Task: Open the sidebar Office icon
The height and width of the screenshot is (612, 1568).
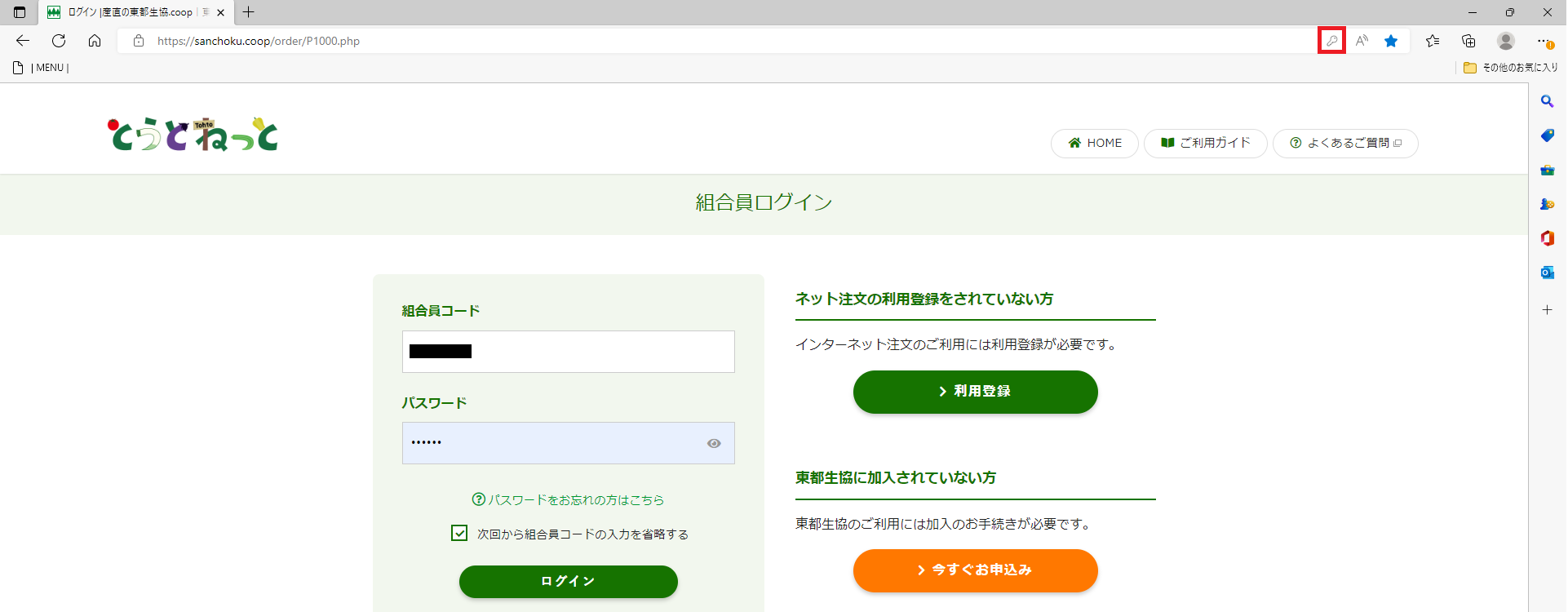Action: (1547, 238)
